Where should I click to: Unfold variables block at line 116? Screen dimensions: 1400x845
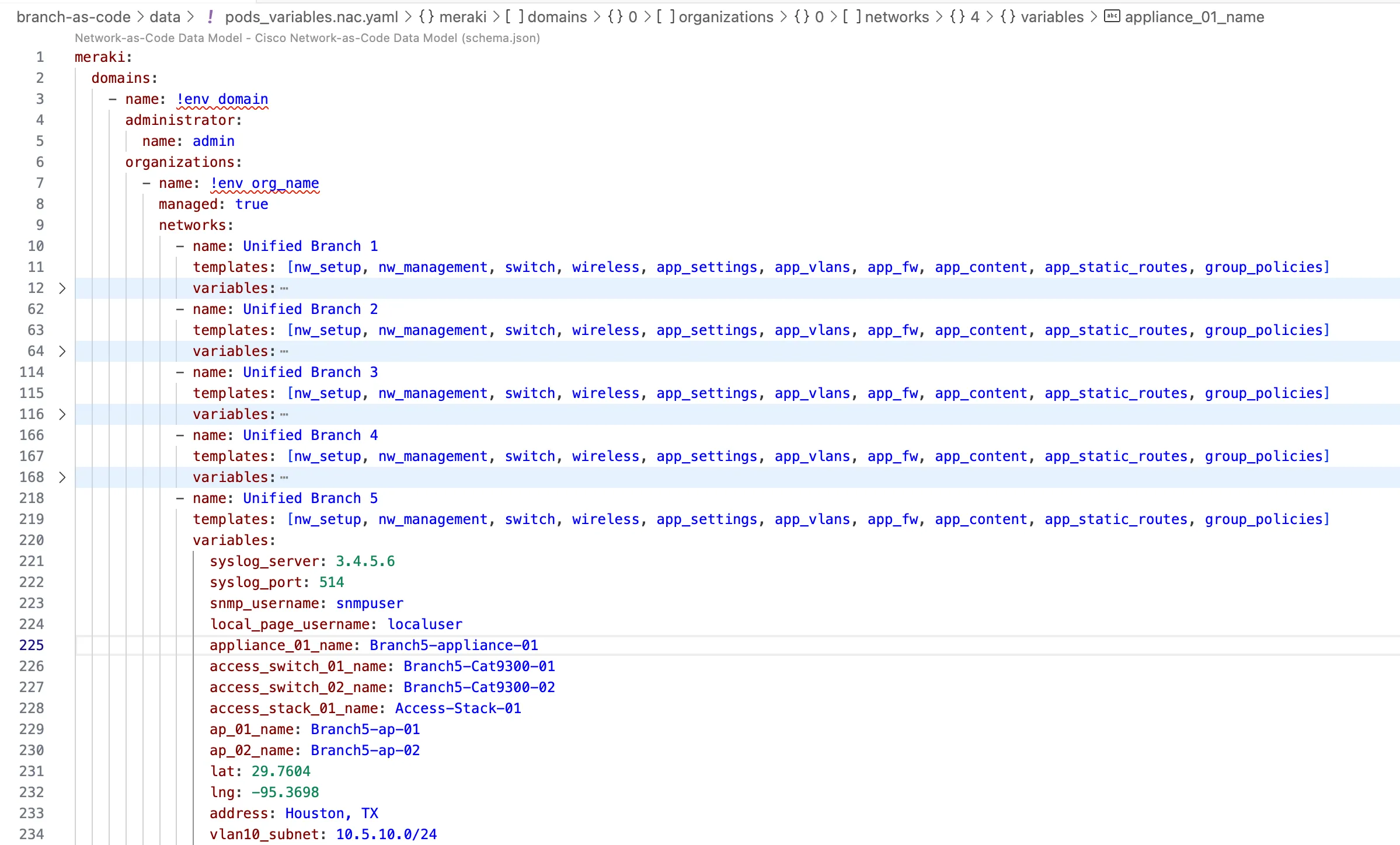(x=62, y=414)
